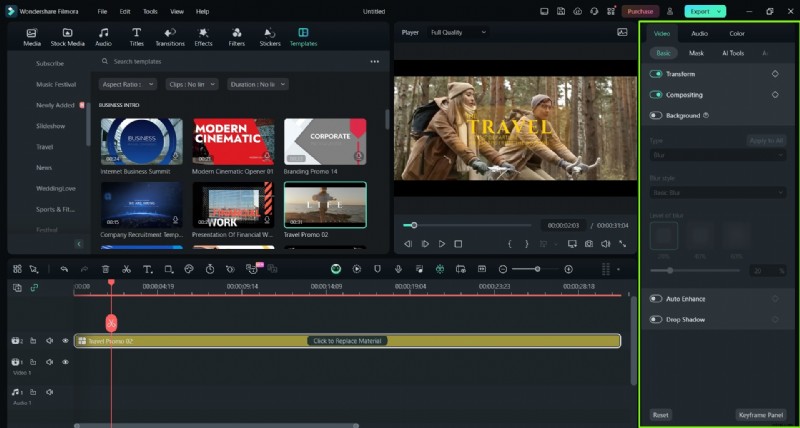Open the File menu
This screenshot has height=428, width=800.
102,11
